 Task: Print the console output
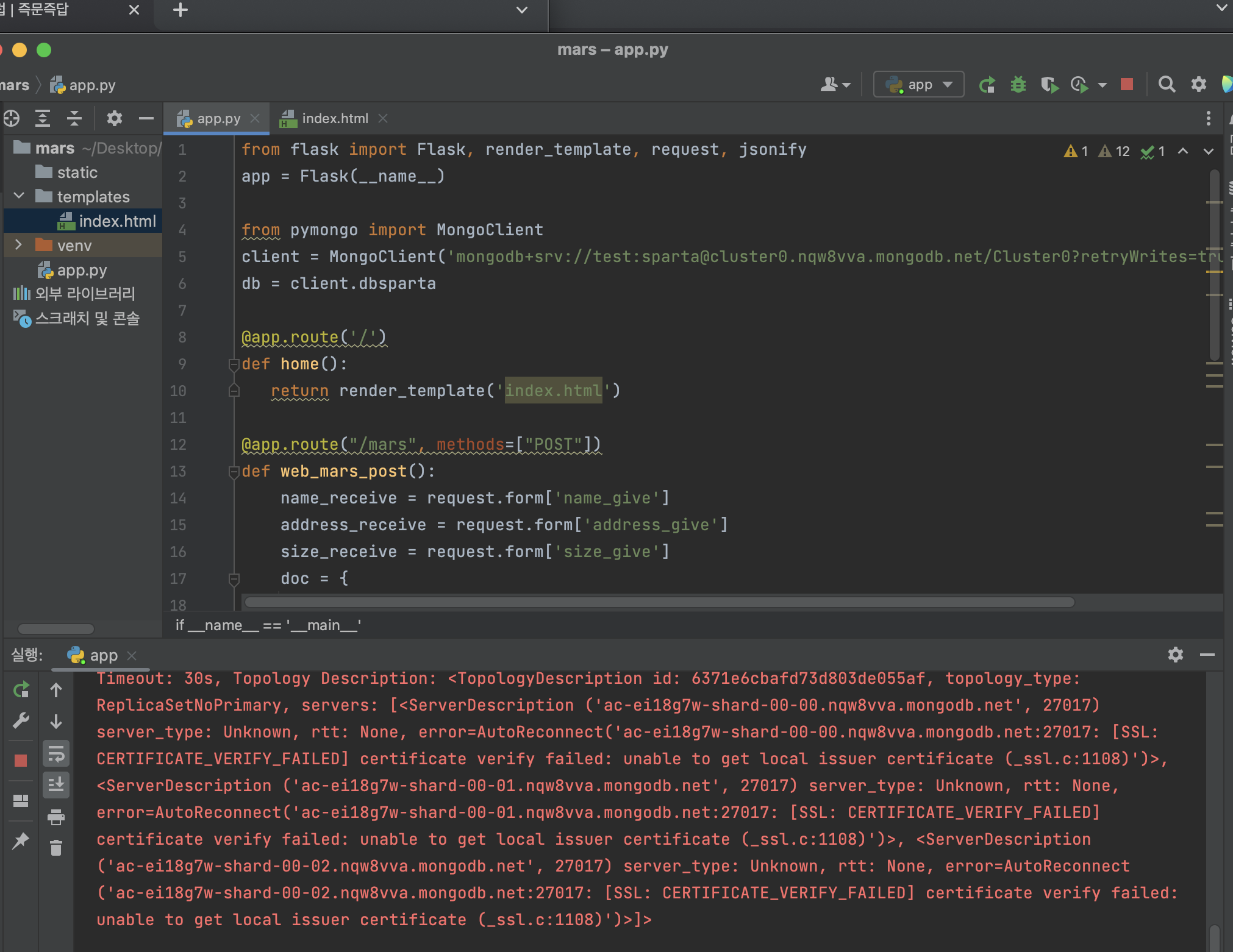(56, 817)
